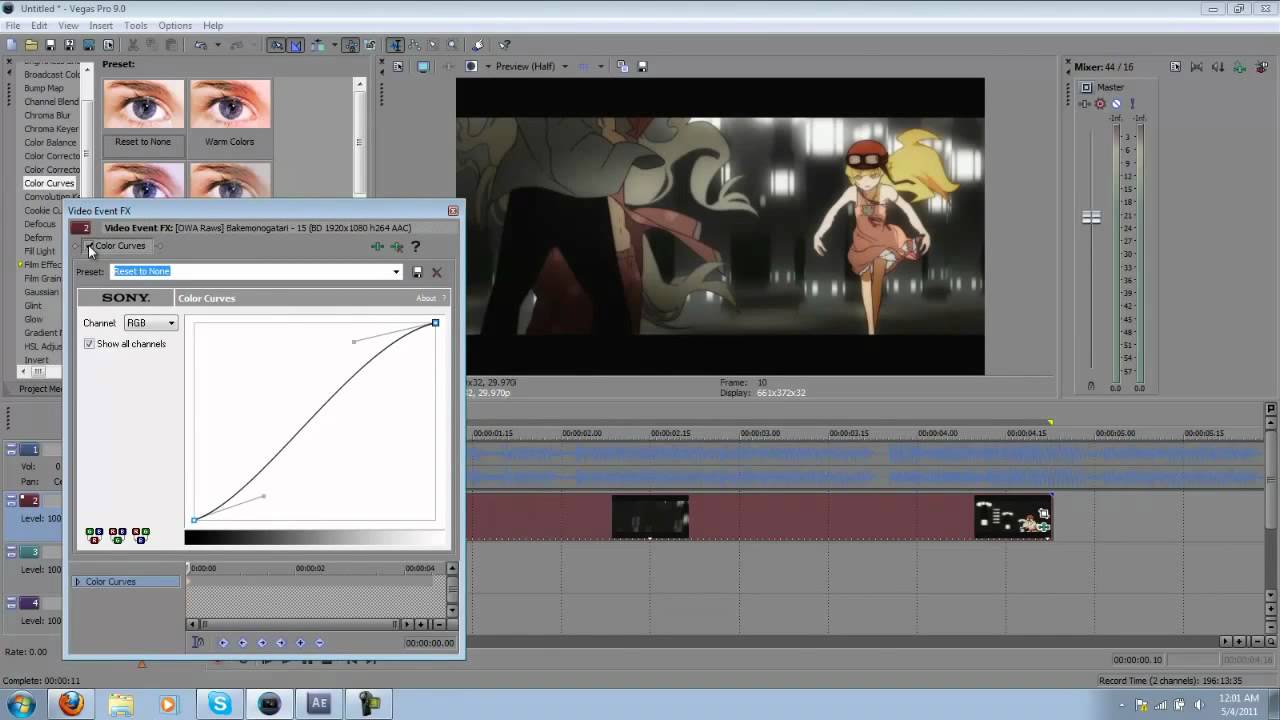
Task: Save the project with the floppy icon
Action: coord(50,45)
